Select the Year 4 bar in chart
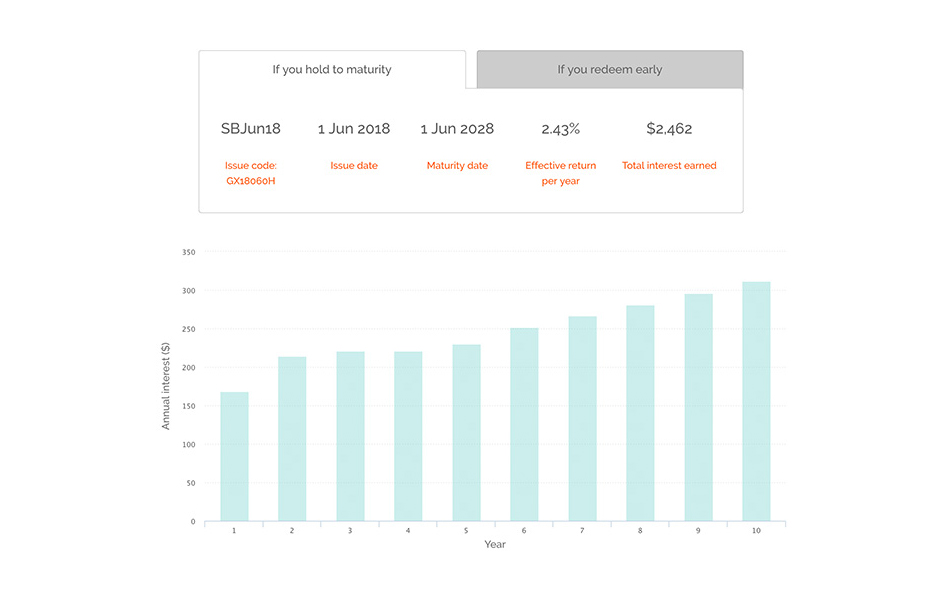Image resolution: width=940 pixels, height=600 pixels. pyautogui.click(x=408, y=436)
